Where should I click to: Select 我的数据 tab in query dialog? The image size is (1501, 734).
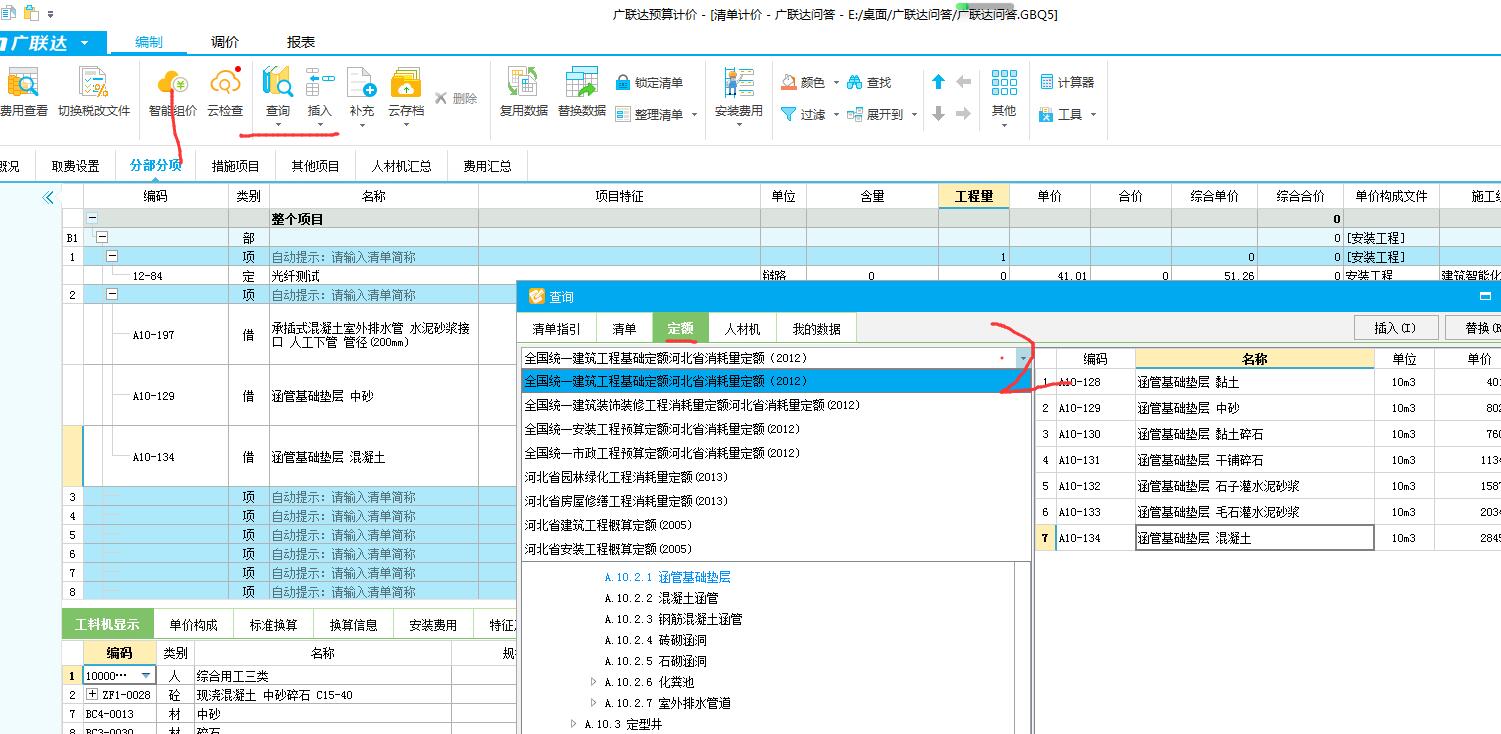click(x=817, y=328)
